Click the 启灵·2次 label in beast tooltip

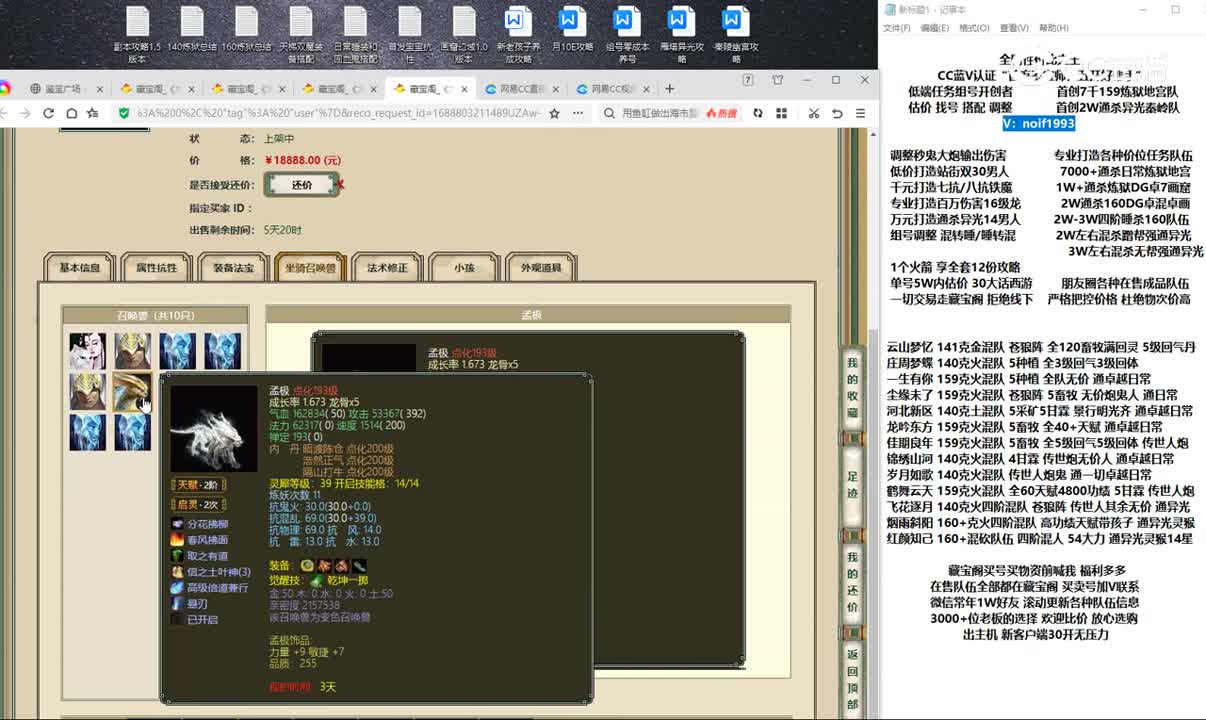(x=197, y=505)
